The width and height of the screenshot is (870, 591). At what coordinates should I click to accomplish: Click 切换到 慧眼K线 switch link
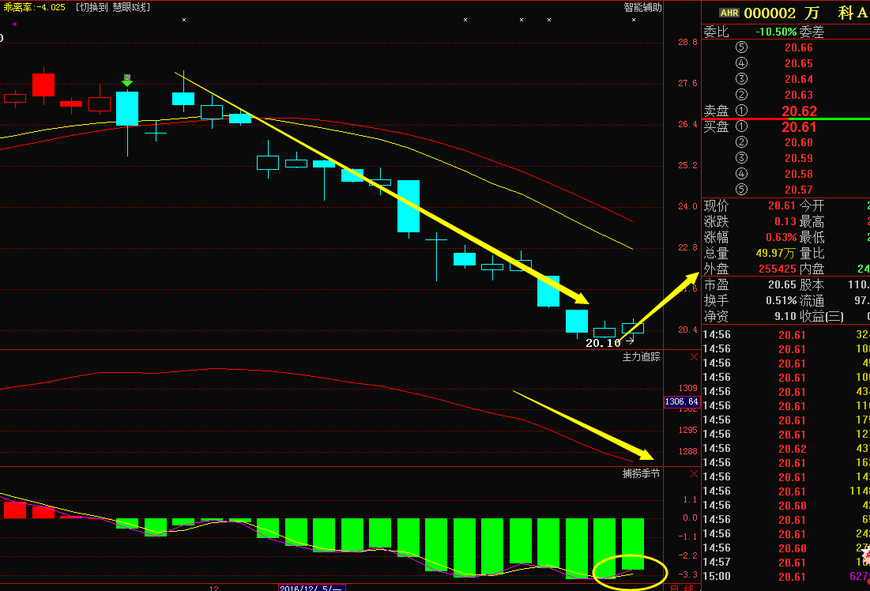coord(113,7)
